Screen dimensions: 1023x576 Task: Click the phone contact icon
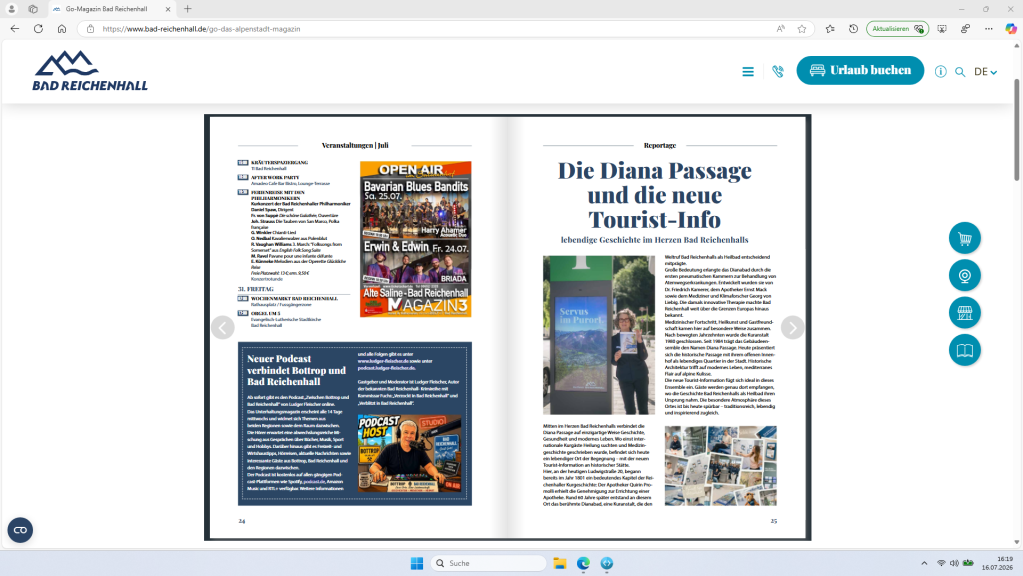[x=778, y=72]
